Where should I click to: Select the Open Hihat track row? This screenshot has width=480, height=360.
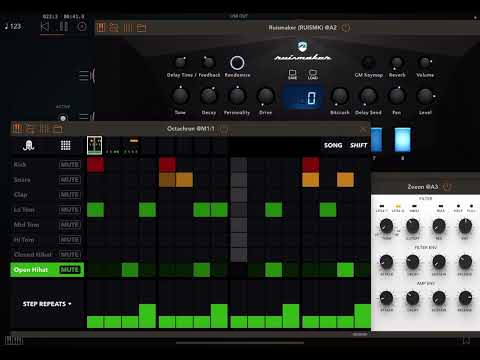tap(47, 270)
